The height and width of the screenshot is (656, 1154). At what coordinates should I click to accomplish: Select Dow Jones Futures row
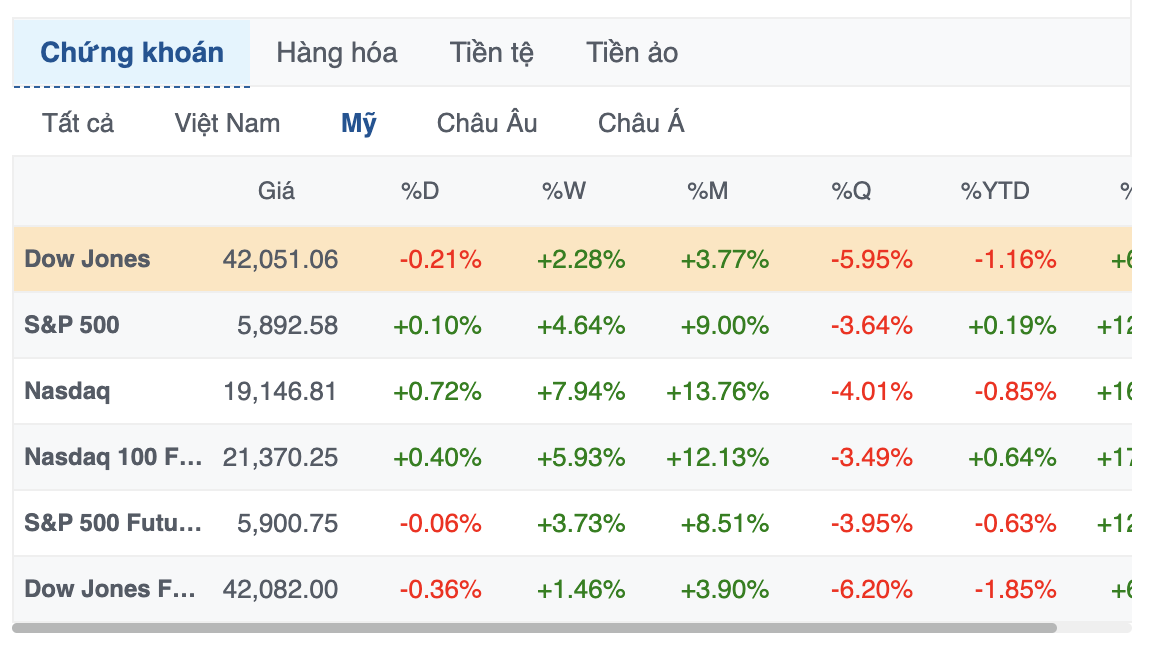[x=111, y=589]
